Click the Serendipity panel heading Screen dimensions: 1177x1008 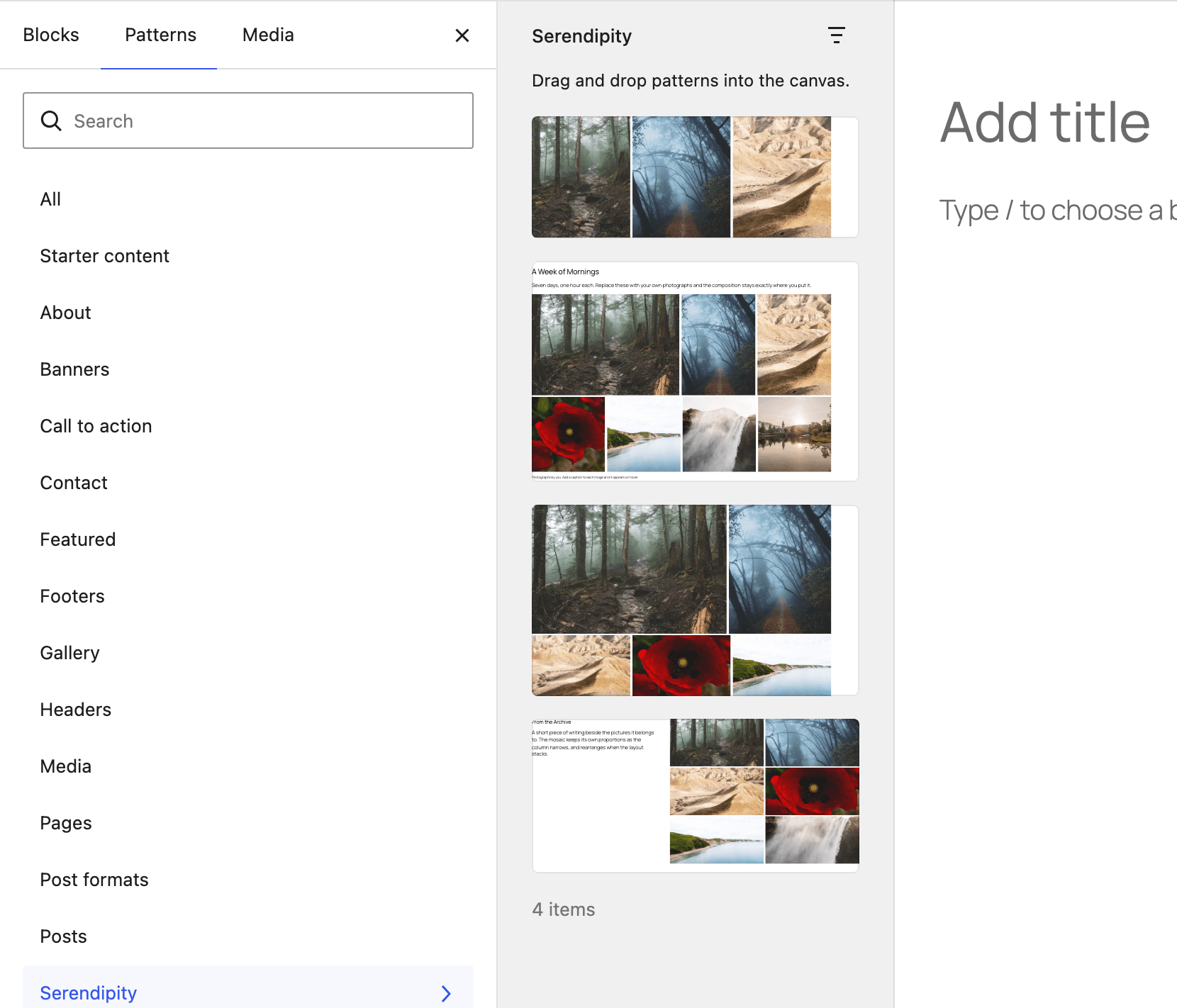click(581, 36)
